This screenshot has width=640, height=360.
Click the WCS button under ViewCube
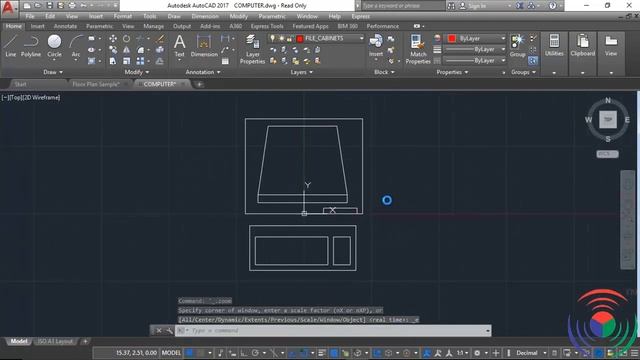607,154
